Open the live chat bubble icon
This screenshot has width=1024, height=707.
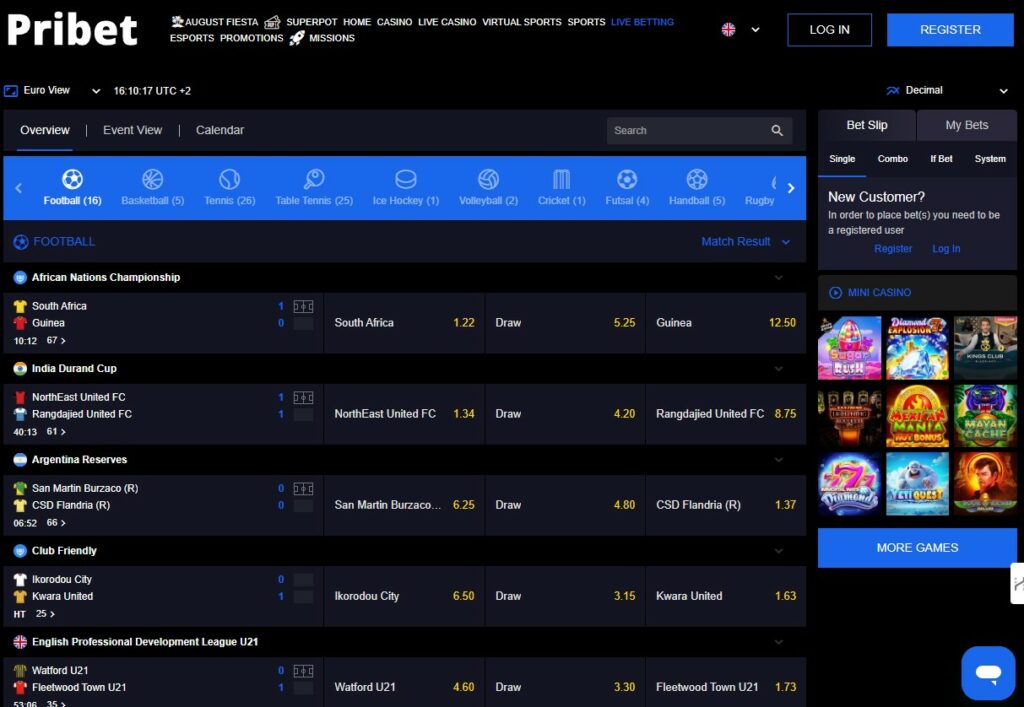pos(988,672)
